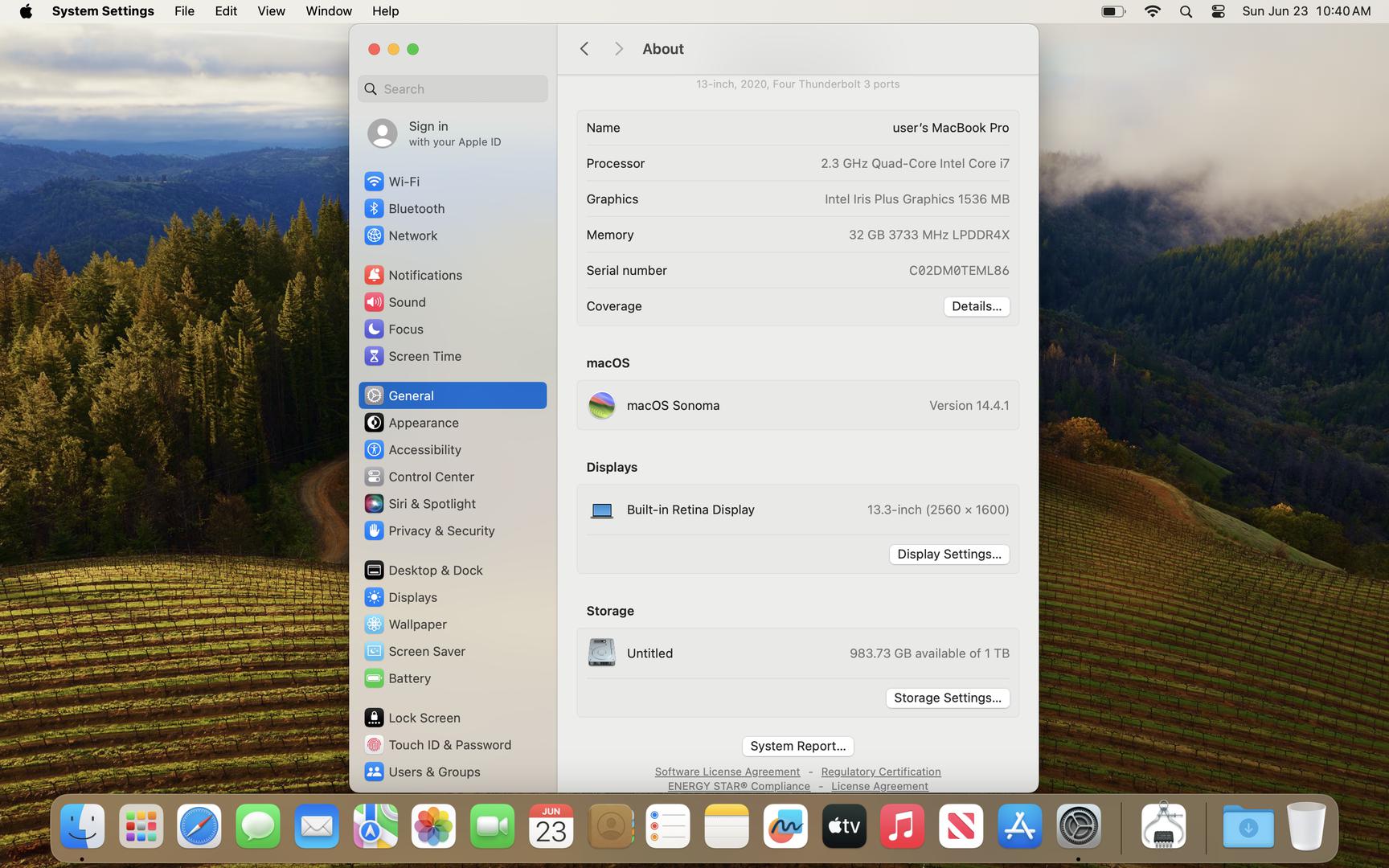Open Notifications settings
Screen dimensions: 1389x868
coord(453,275)
